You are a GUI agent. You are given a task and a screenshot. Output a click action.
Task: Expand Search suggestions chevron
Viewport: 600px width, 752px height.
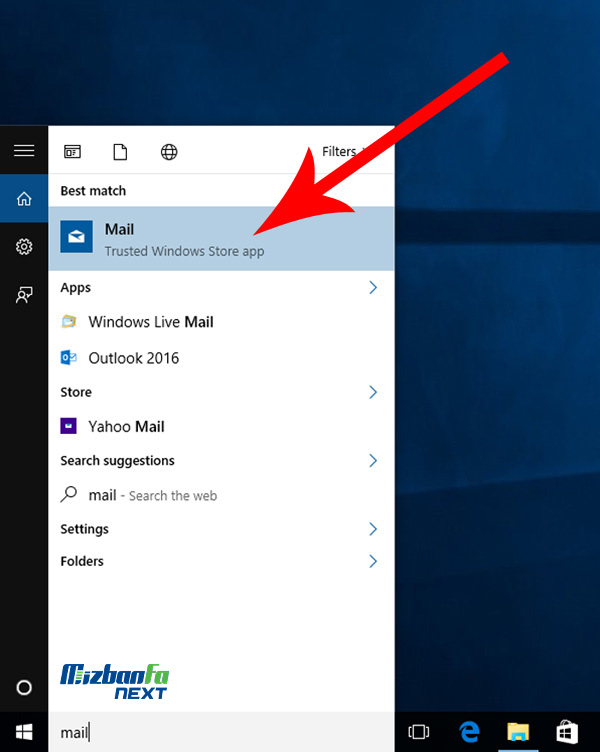[373, 460]
